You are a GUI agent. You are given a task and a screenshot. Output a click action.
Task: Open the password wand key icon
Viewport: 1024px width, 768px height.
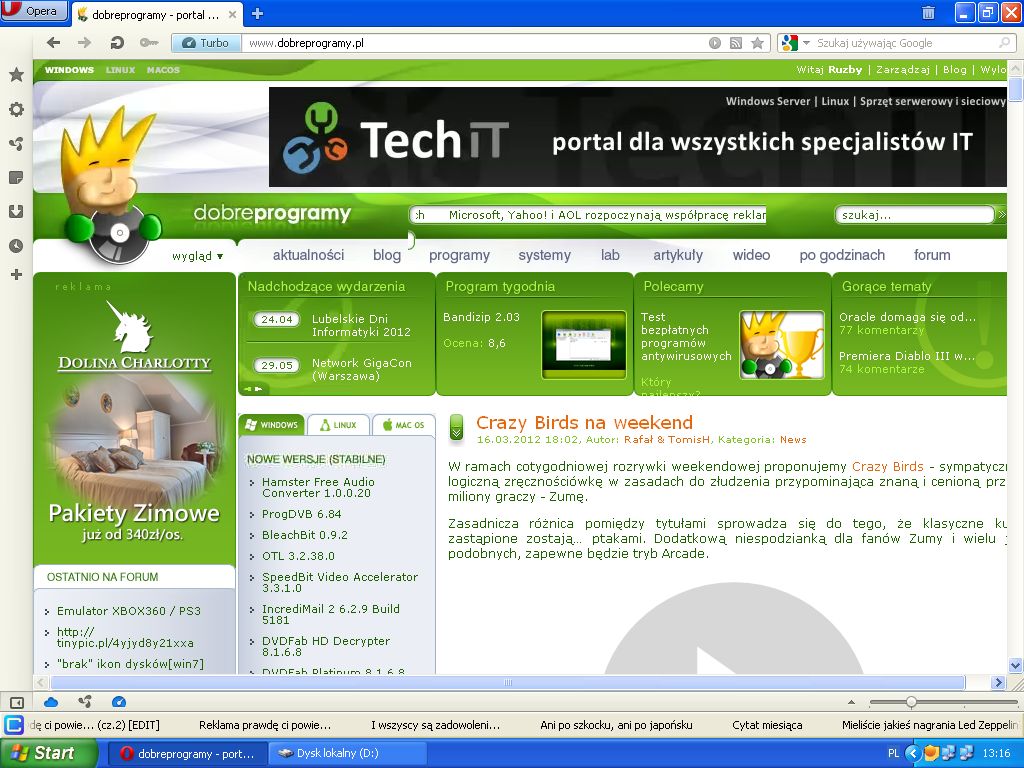pyautogui.click(x=149, y=43)
